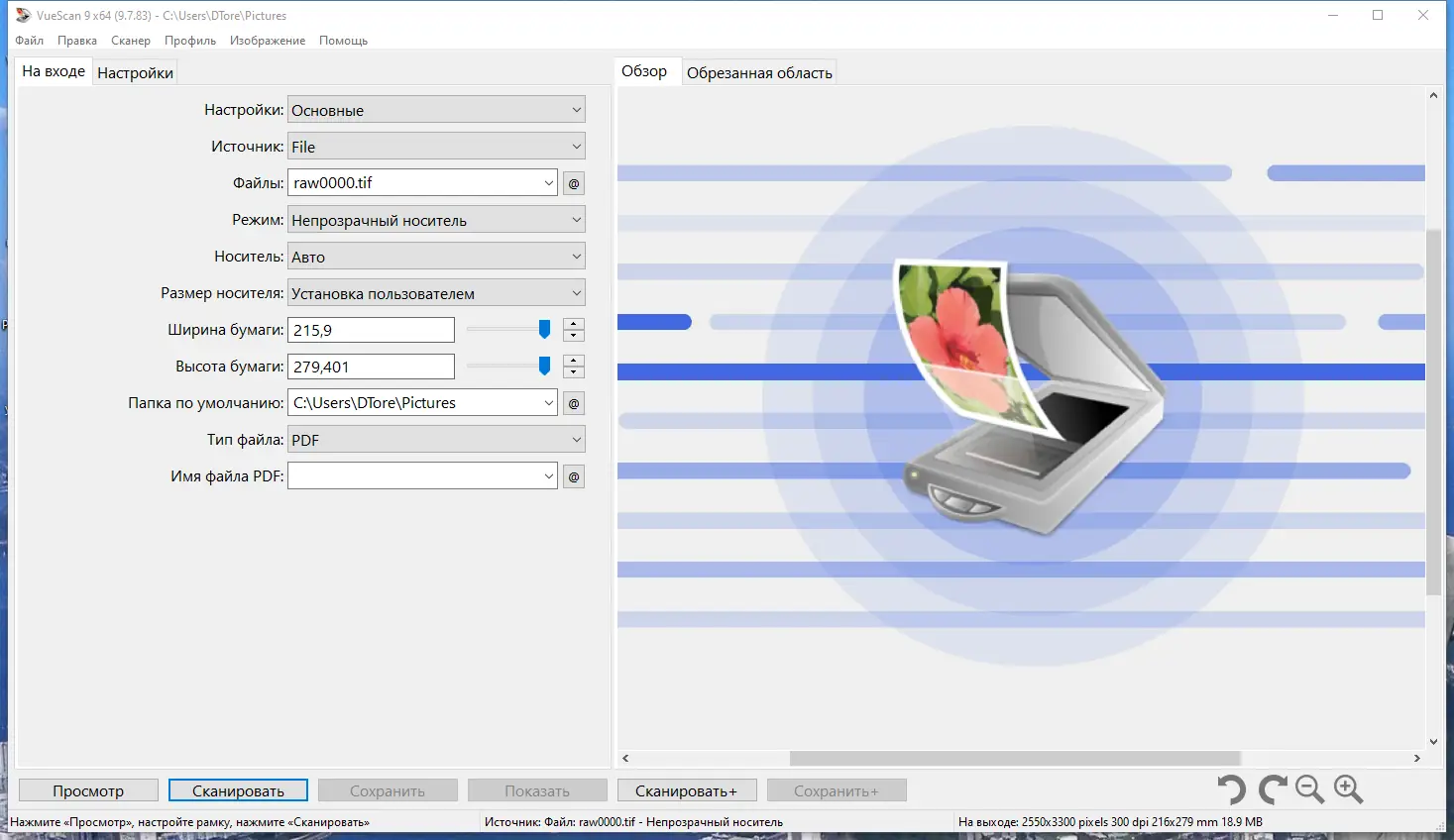Click the preview scroll down arrow

1433,741
